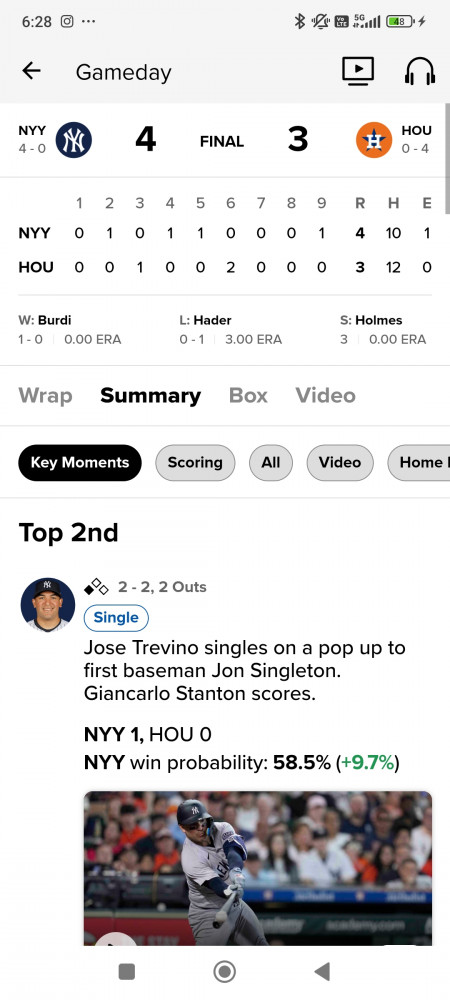Tap the headphones audio icon
This screenshot has width=450, height=1000.
419,71
